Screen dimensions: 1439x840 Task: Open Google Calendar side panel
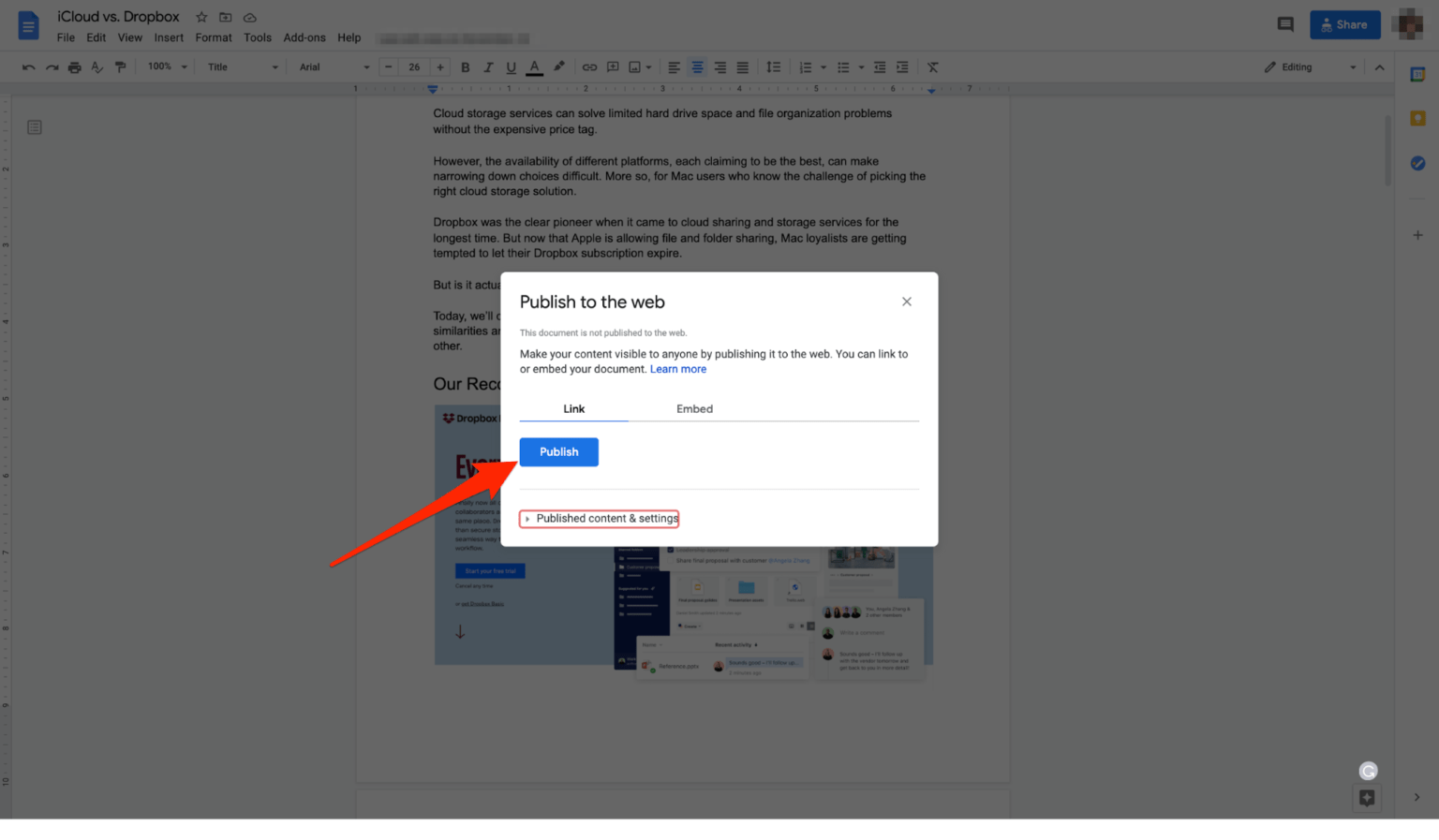coord(1417,73)
